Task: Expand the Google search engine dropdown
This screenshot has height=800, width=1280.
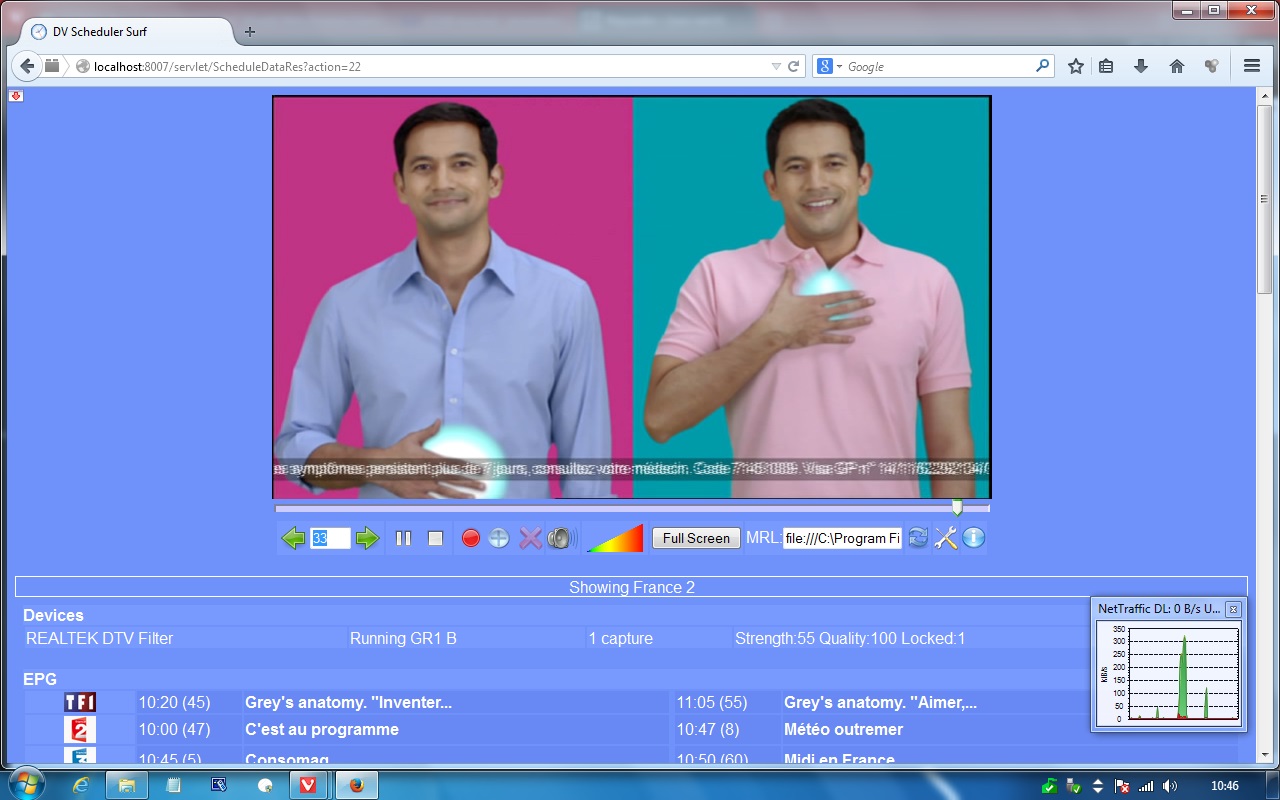Action: (x=829, y=67)
